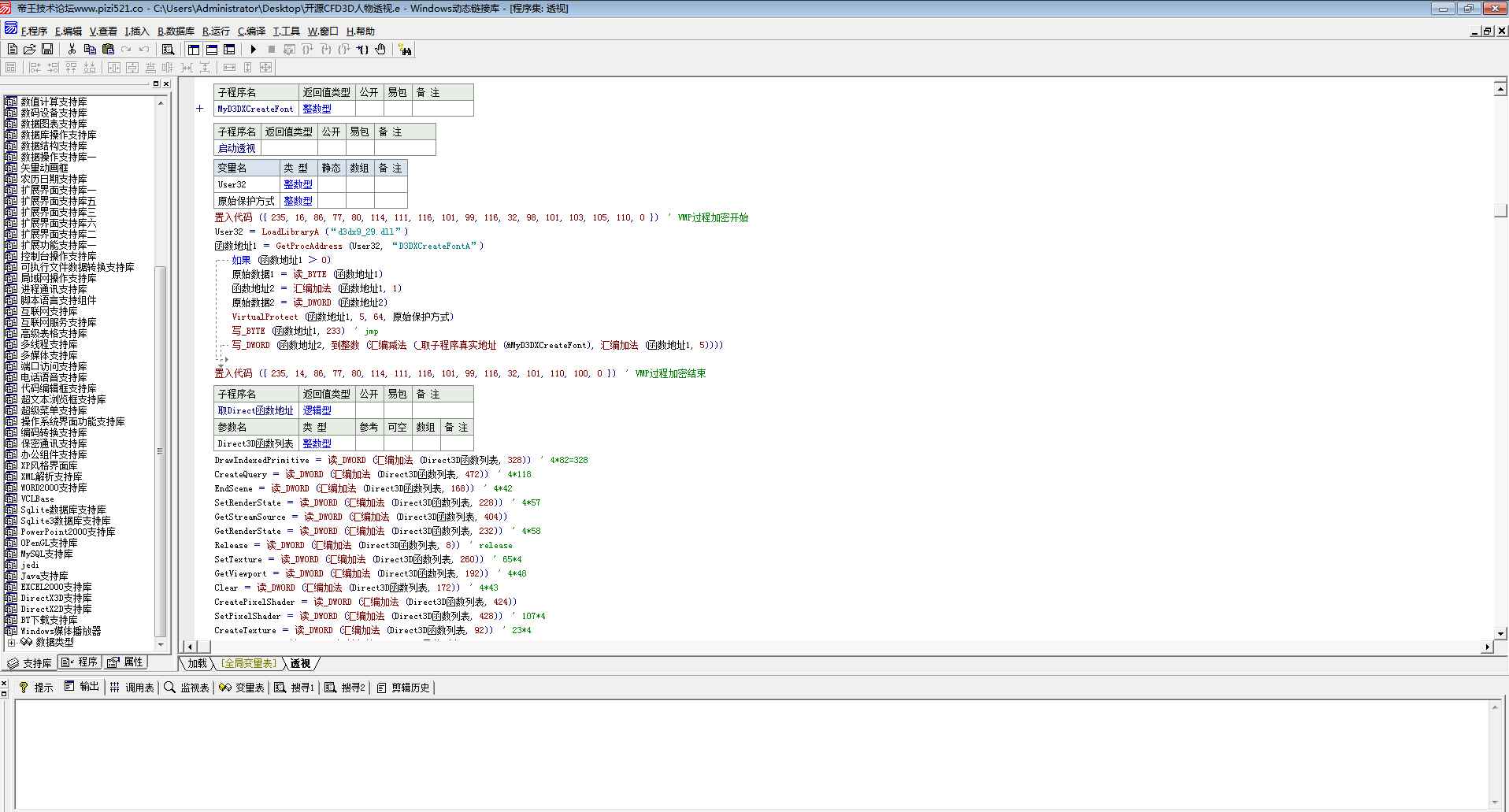Toggle the first panel layout view button
This screenshot has width=1509, height=812.
(194, 50)
